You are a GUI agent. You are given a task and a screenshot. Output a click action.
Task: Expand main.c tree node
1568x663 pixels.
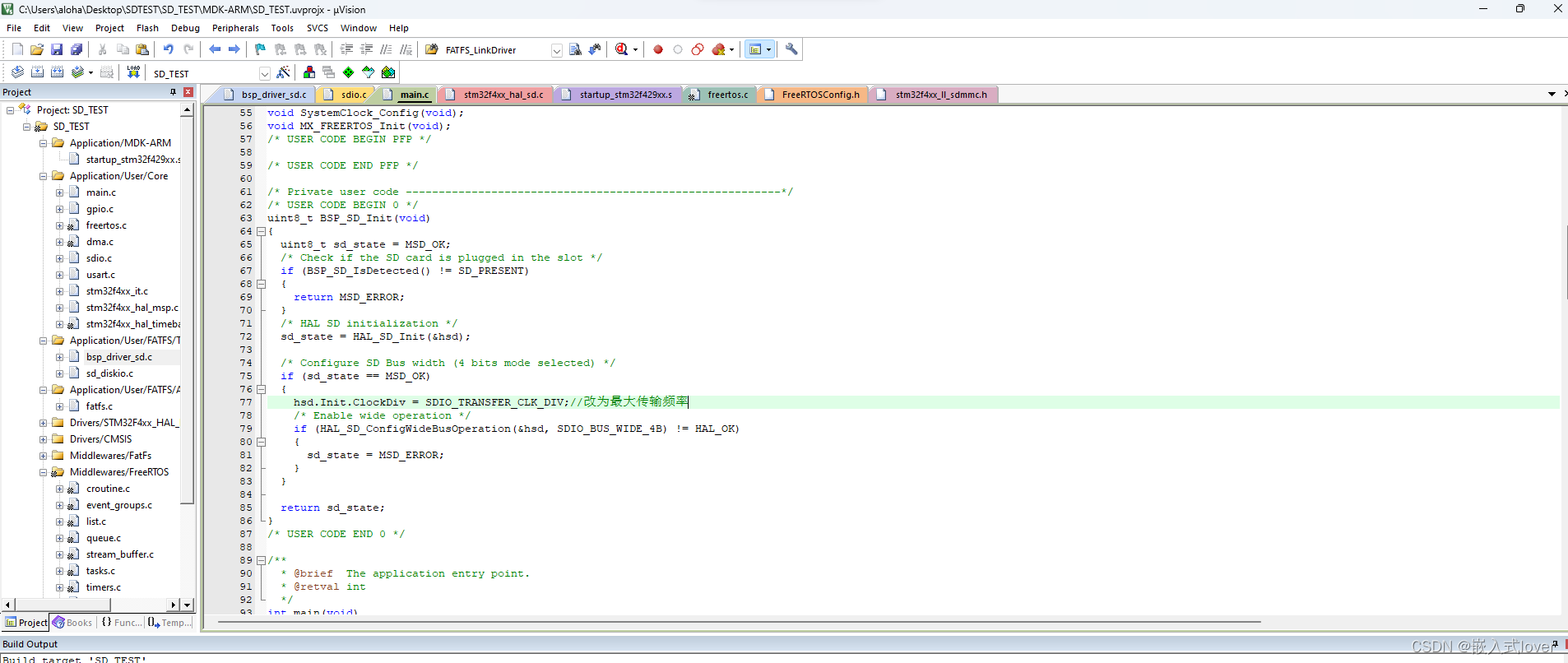tap(59, 192)
